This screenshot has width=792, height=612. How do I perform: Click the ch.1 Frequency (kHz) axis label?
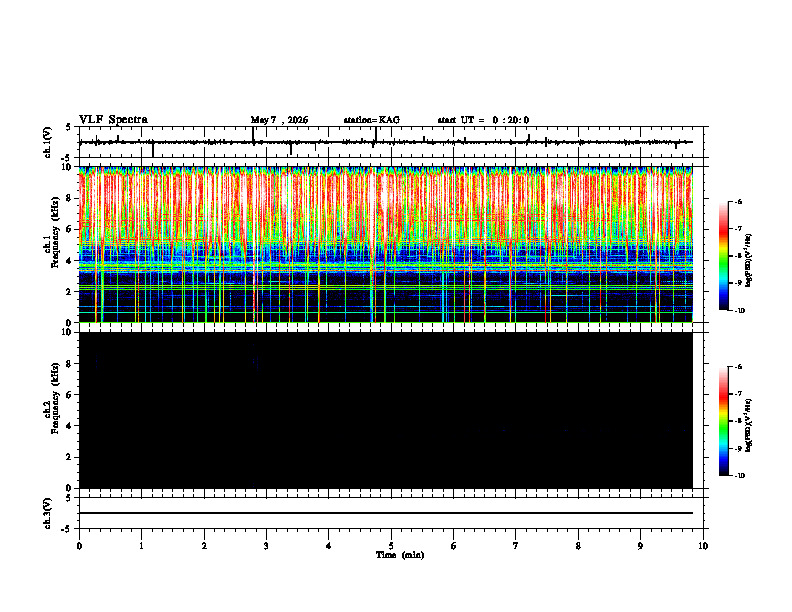coord(51,244)
